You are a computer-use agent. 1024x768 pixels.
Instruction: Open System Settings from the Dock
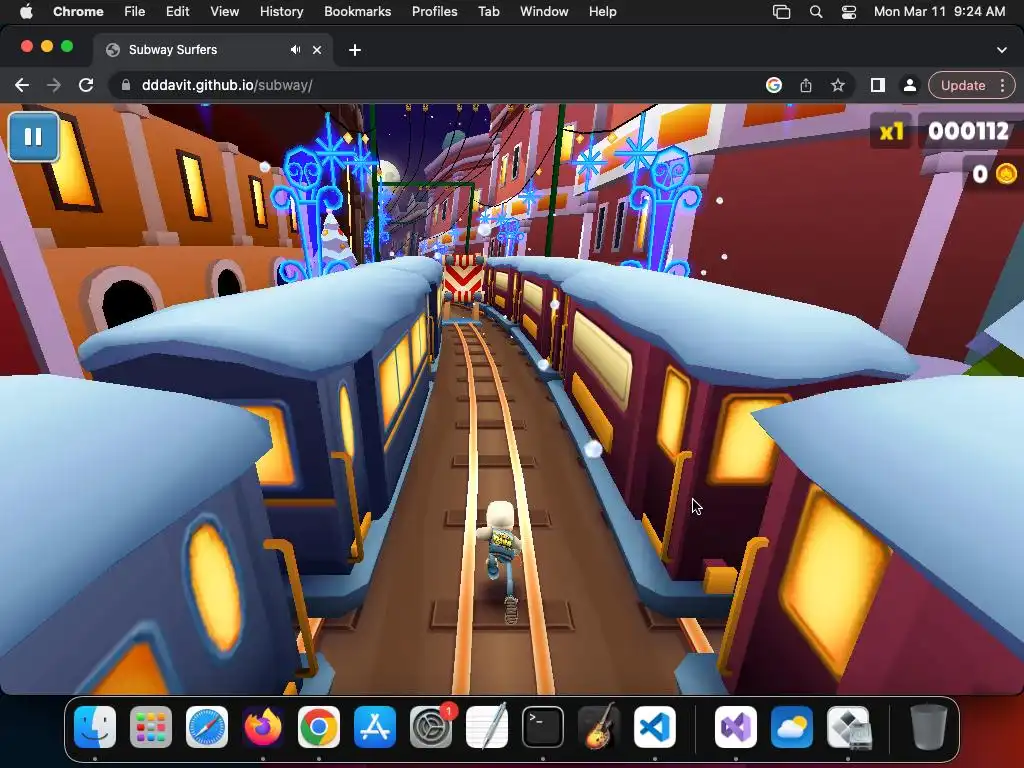[431, 727]
